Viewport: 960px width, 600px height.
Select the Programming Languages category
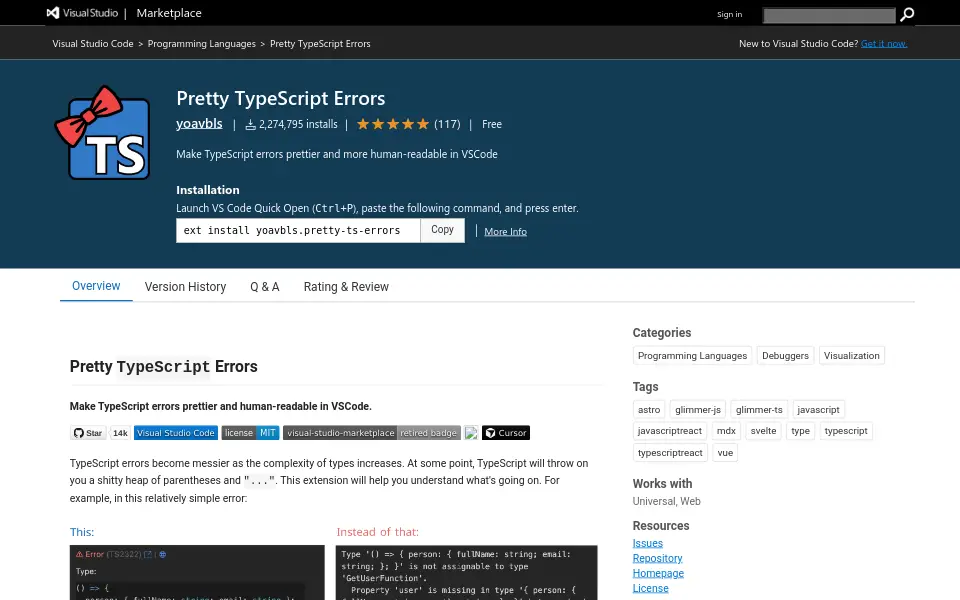(692, 356)
